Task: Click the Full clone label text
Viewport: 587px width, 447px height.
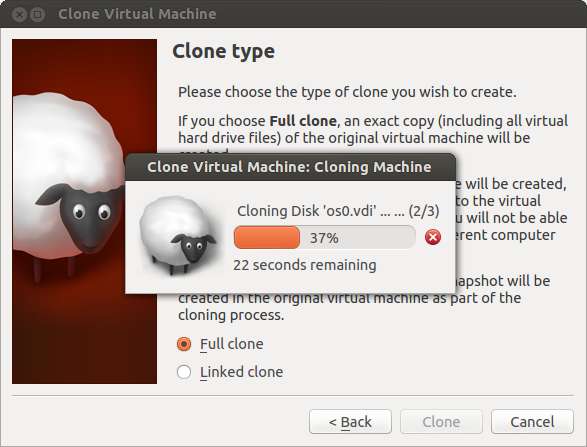Action: [x=232, y=344]
